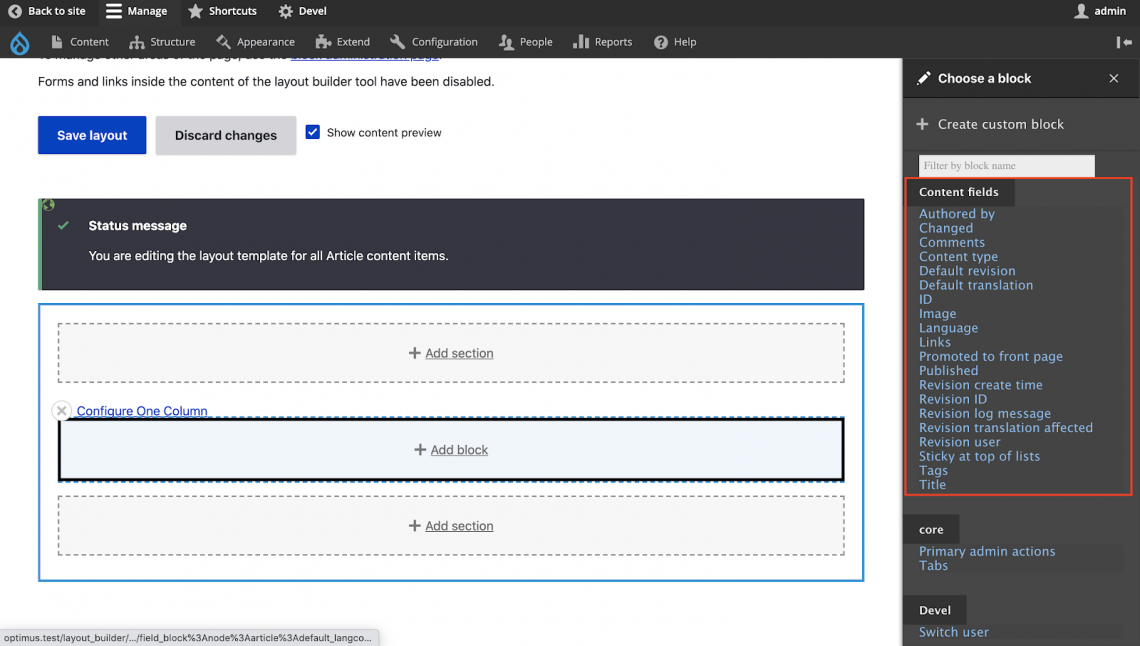This screenshot has height=646, width=1140.
Task: Click Add block in the One Column section
Action: pos(451,450)
